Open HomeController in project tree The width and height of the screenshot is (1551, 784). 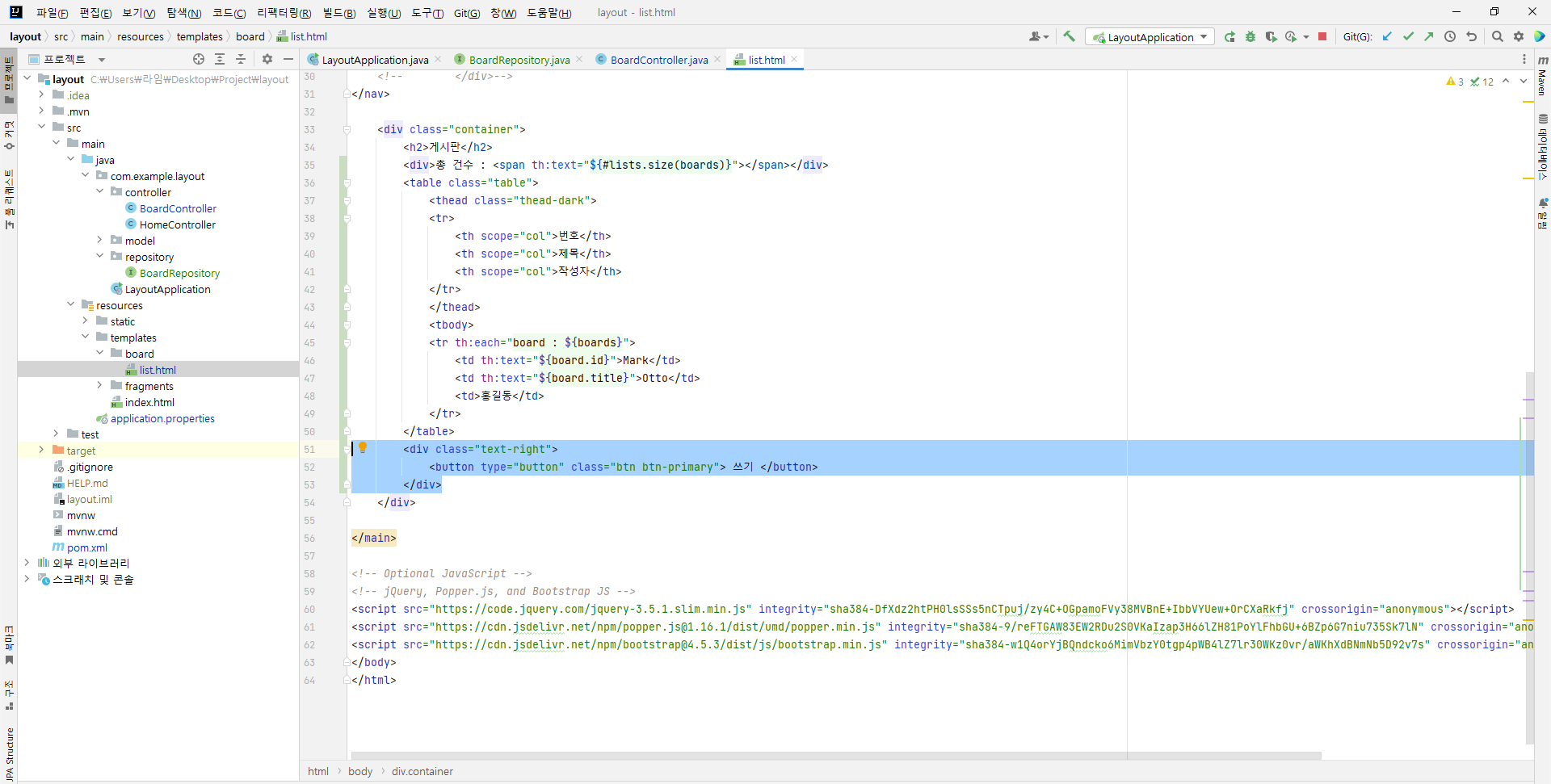177,224
